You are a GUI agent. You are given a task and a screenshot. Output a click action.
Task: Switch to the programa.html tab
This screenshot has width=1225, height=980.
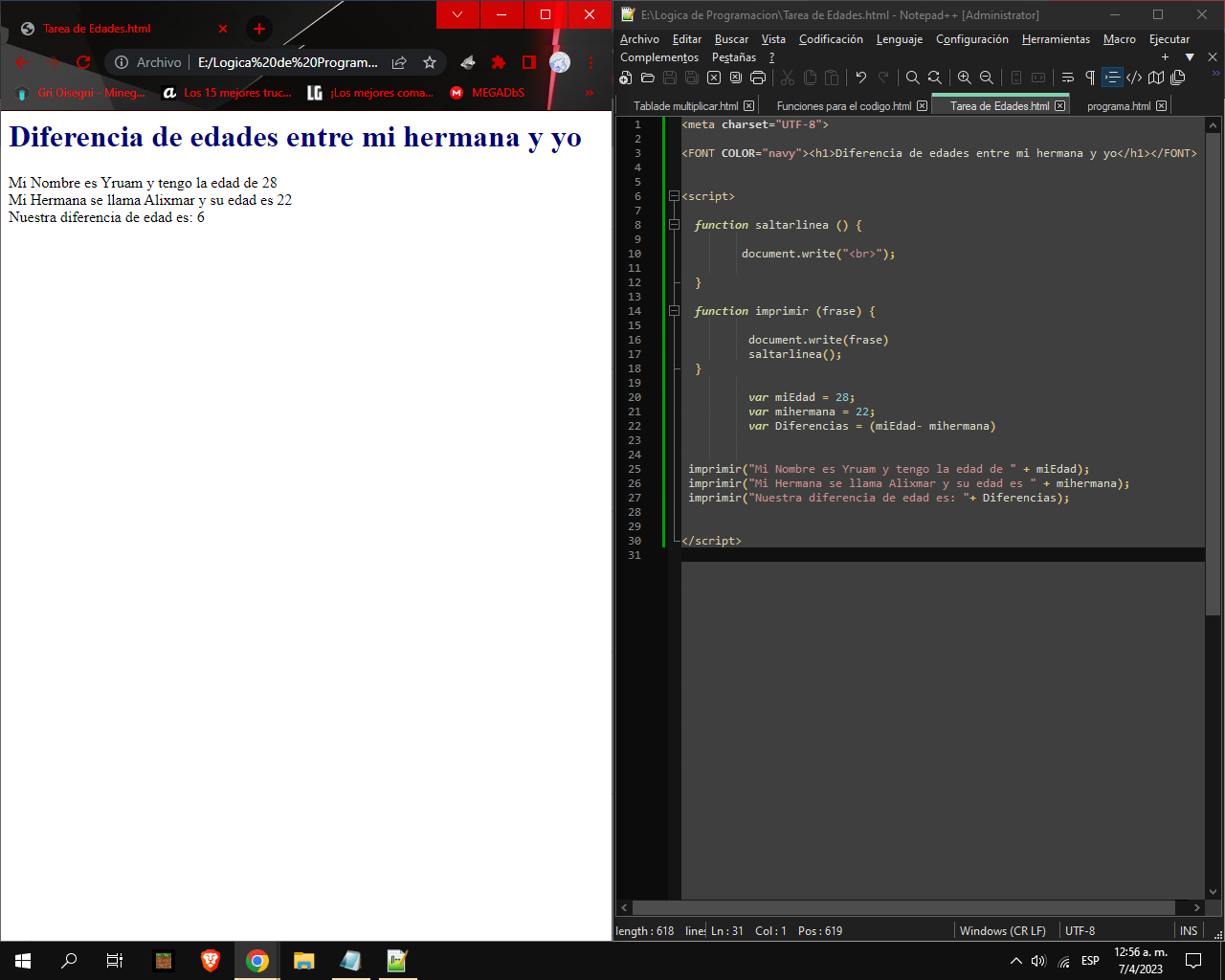[1118, 106]
